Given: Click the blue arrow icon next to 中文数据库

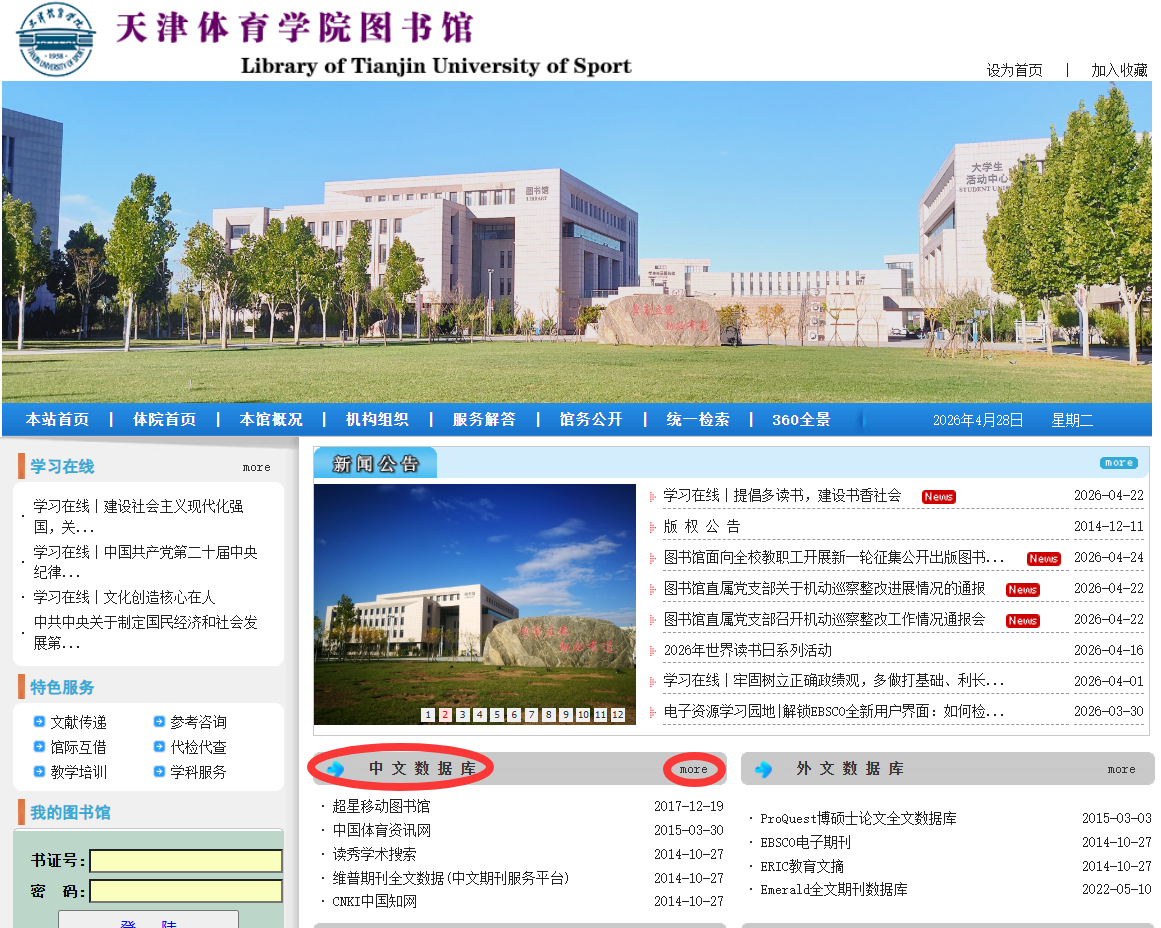Looking at the screenshot, I should pos(336,769).
